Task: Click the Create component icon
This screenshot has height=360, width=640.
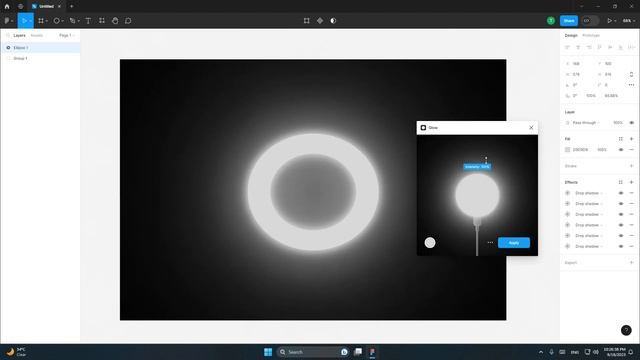Action: coord(320,21)
